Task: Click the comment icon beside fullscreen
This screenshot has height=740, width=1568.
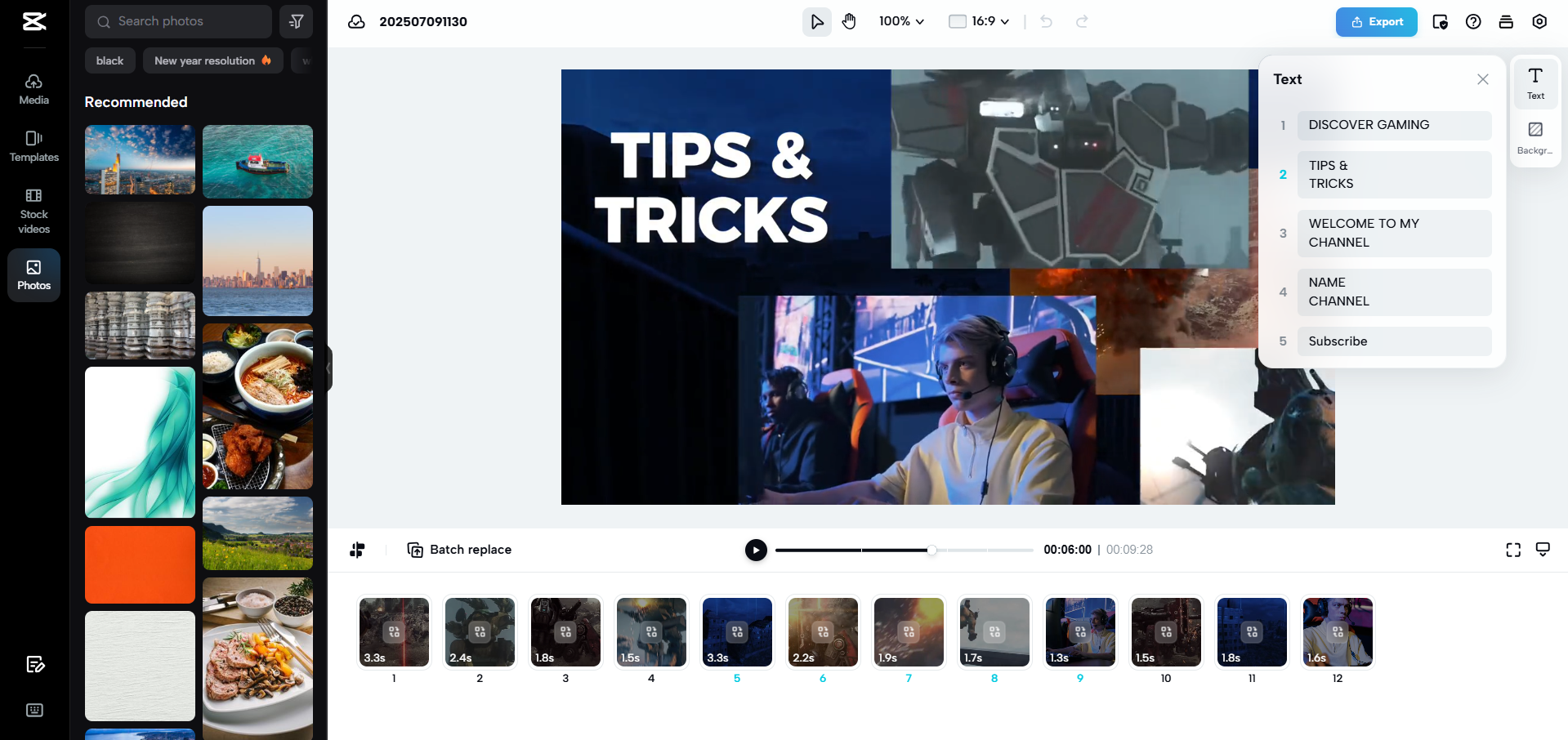Action: click(1543, 550)
